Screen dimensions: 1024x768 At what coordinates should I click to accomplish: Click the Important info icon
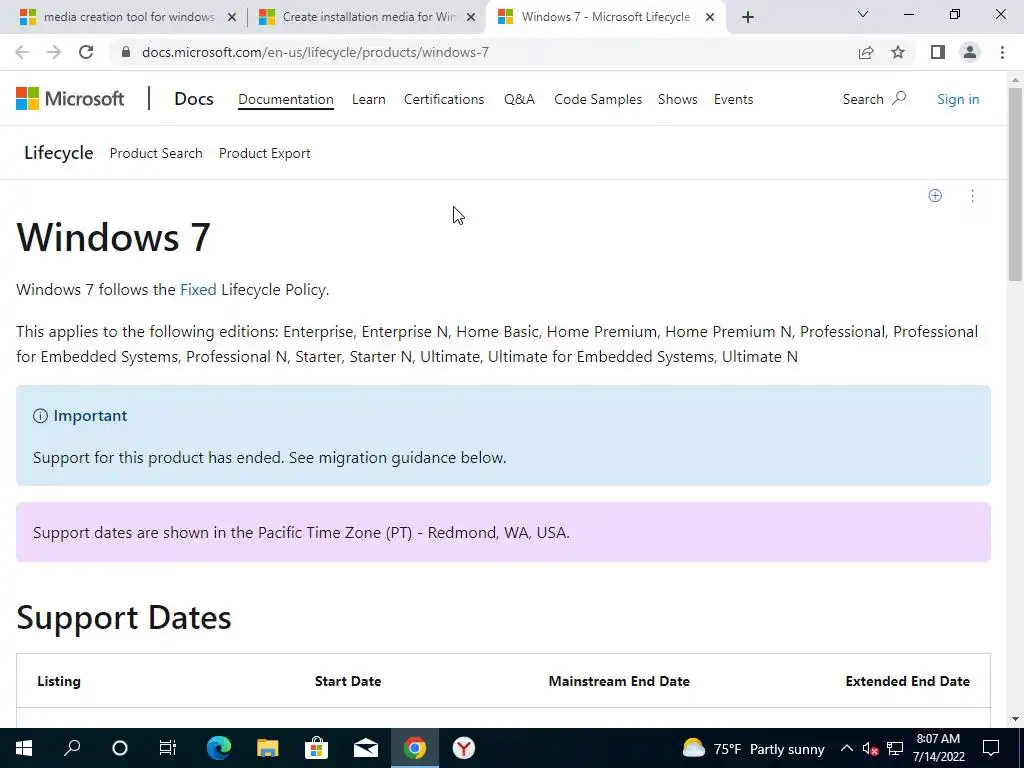[x=40, y=416]
